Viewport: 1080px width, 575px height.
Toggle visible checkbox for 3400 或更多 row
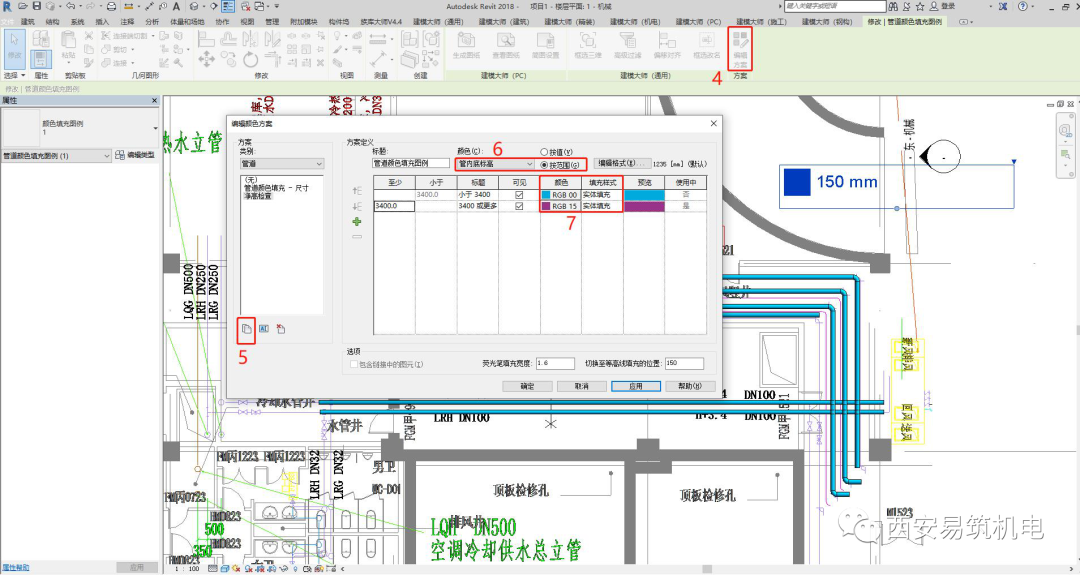point(519,206)
